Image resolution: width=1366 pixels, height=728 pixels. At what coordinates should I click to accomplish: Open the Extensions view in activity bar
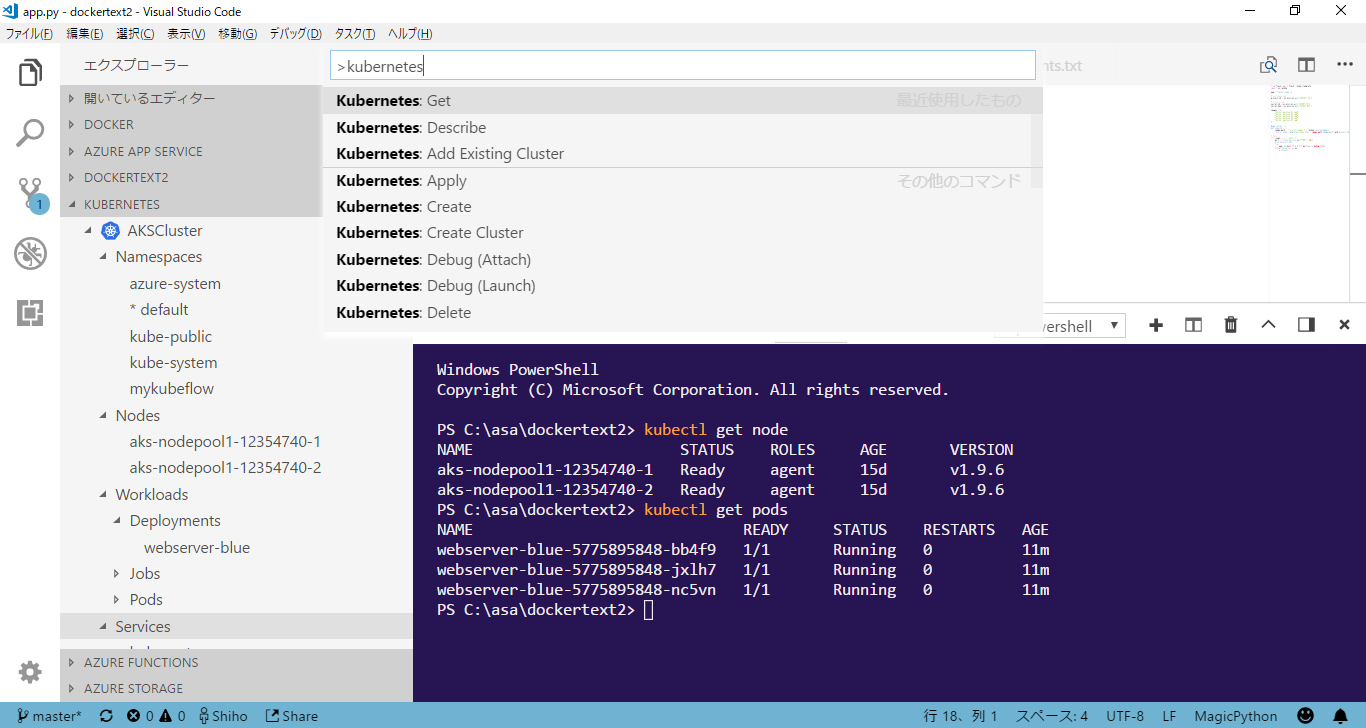(30, 313)
